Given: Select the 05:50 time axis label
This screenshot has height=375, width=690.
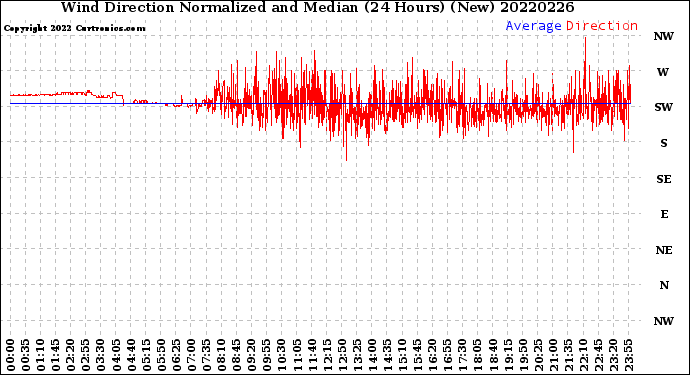Looking at the screenshot, I should click(x=161, y=355).
